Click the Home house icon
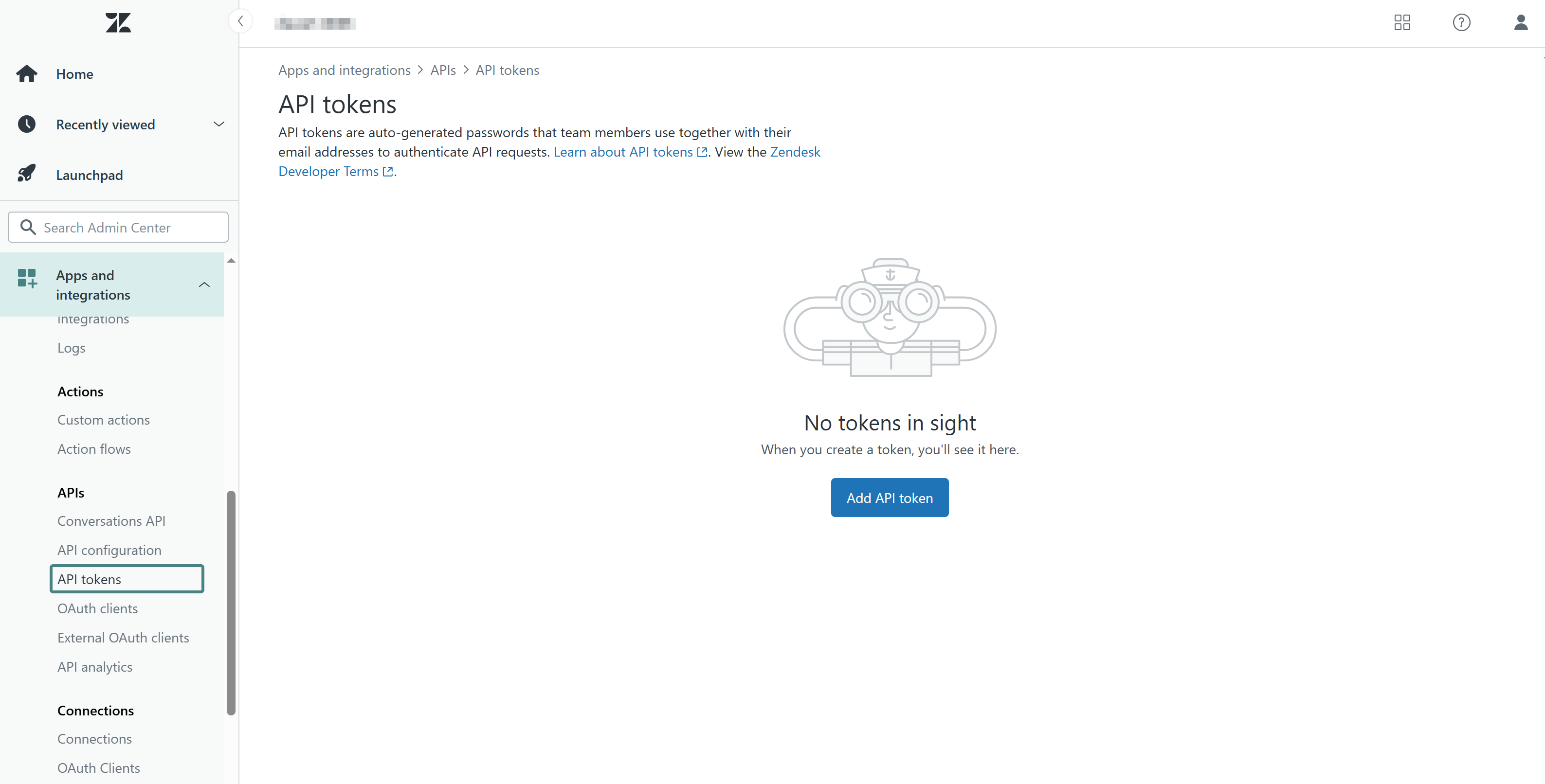The width and height of the screenshot is (1545, 784). (26, 74)
